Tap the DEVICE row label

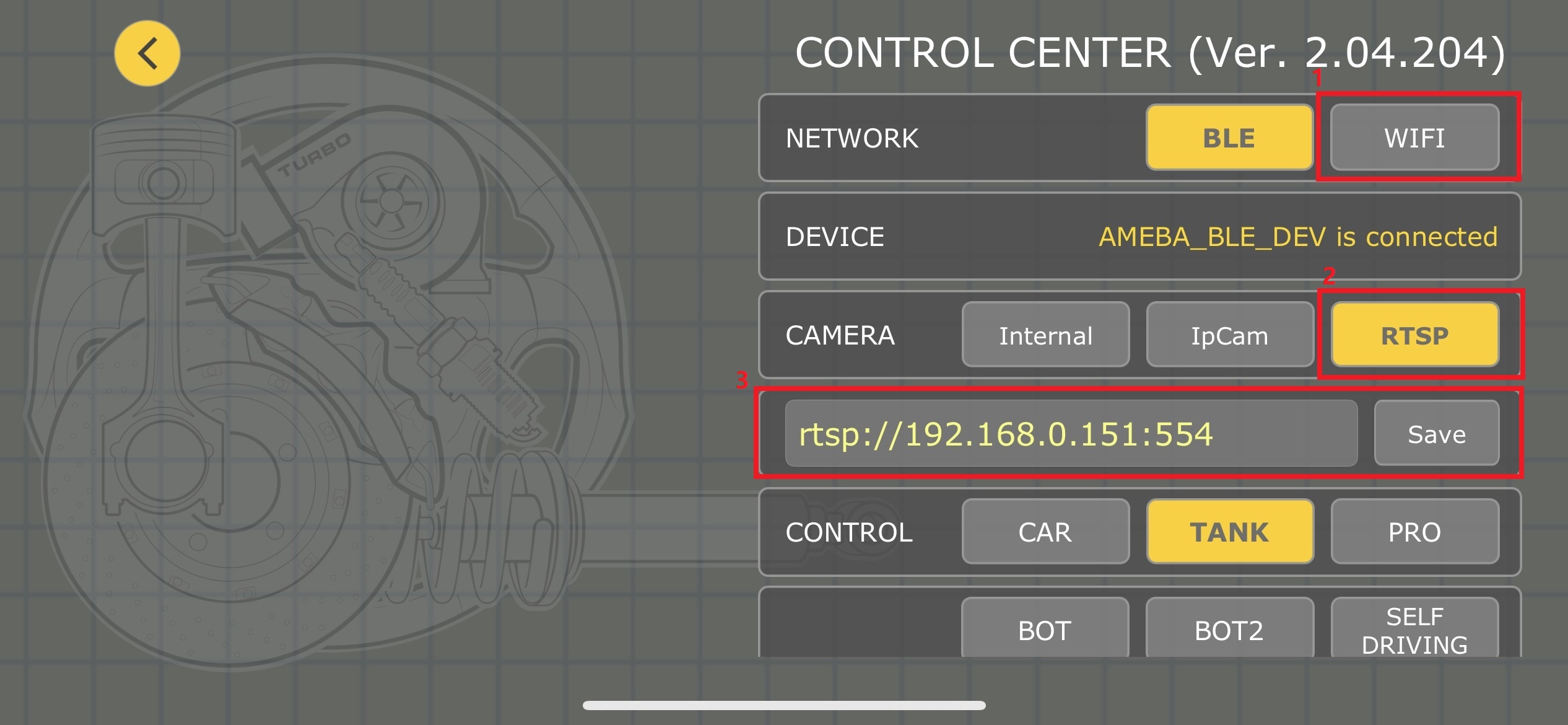[x=835, y=237]
